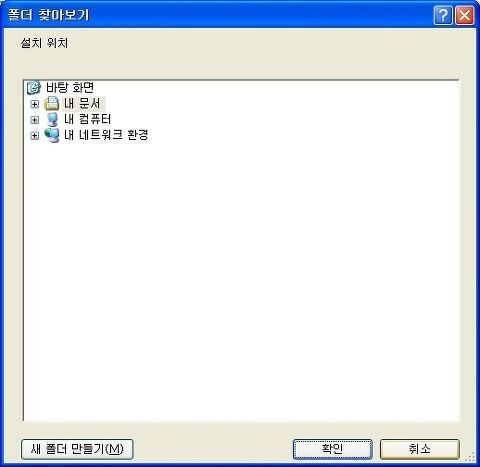
Task: Cancel the dialog with 취소 button
Action: [420, 449]
